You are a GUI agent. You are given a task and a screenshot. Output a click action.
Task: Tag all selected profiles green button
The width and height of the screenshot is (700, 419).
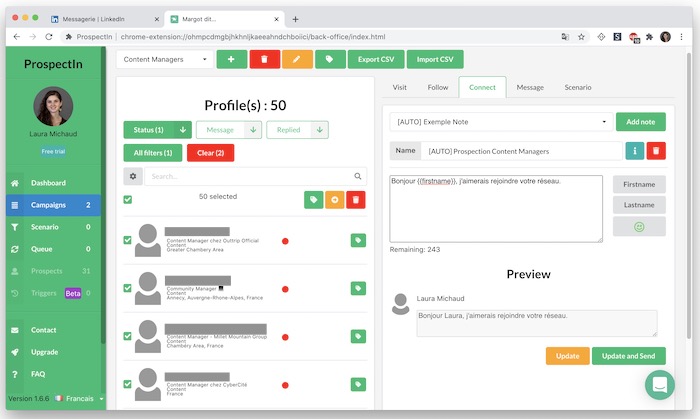314,200
